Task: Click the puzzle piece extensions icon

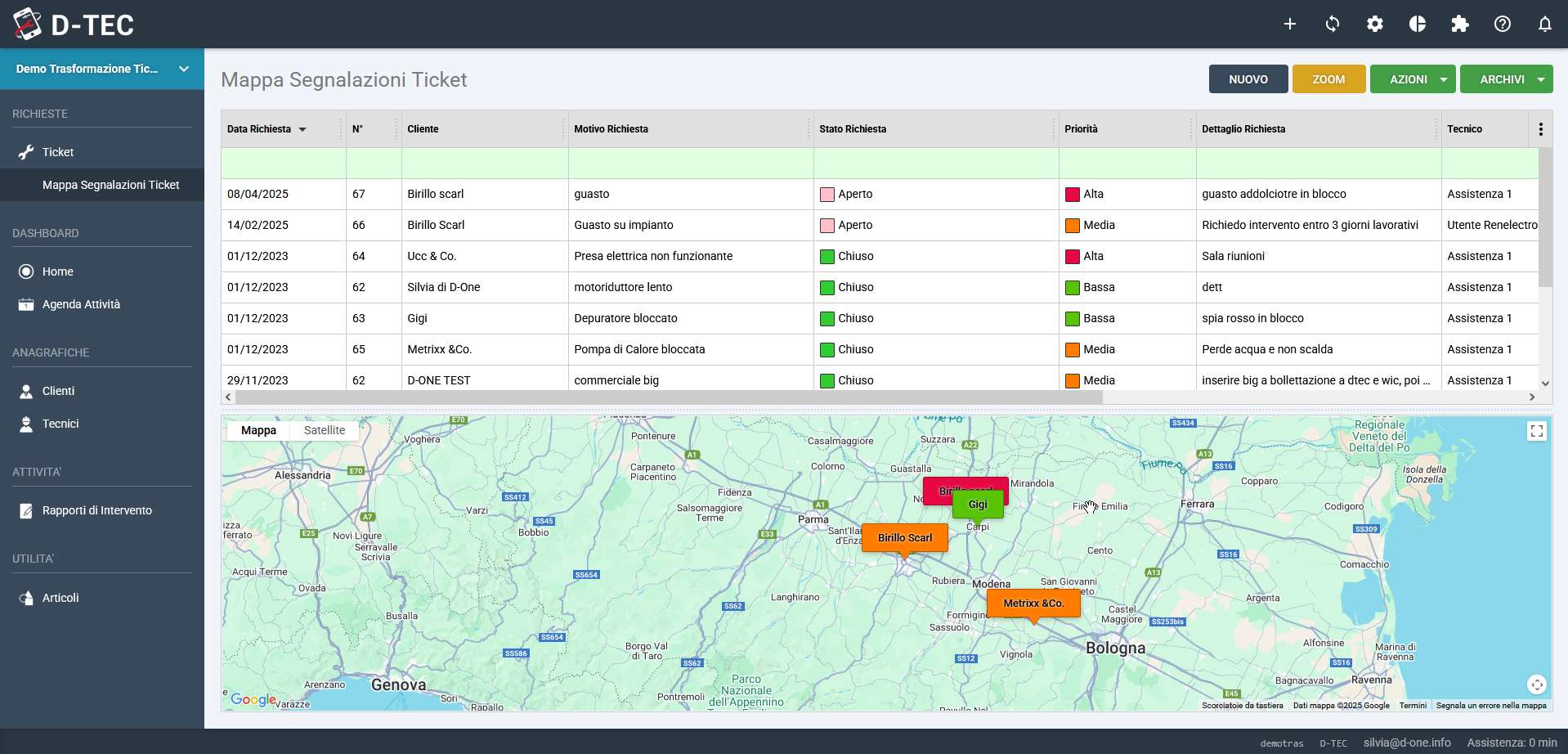Action: click(x=1460, y=24)
